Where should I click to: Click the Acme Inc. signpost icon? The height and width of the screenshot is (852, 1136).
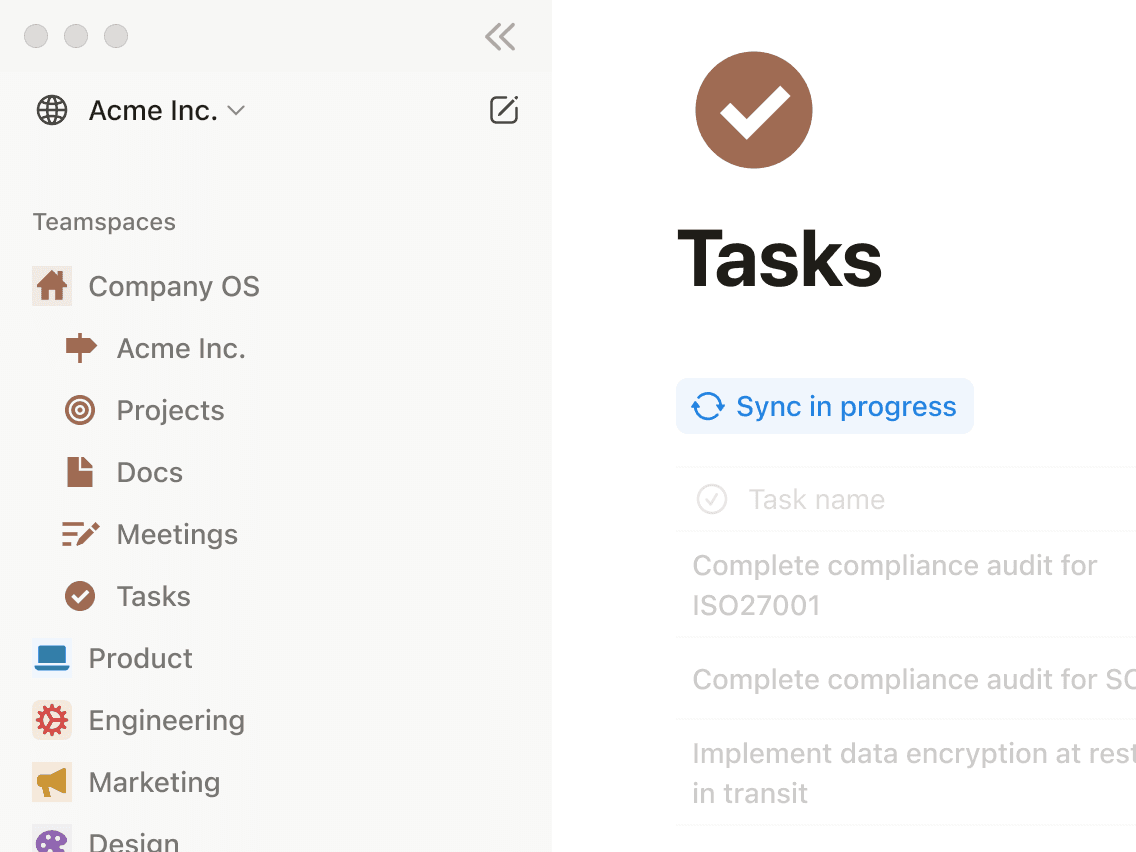pyautogui.click(x=79, y=348)
